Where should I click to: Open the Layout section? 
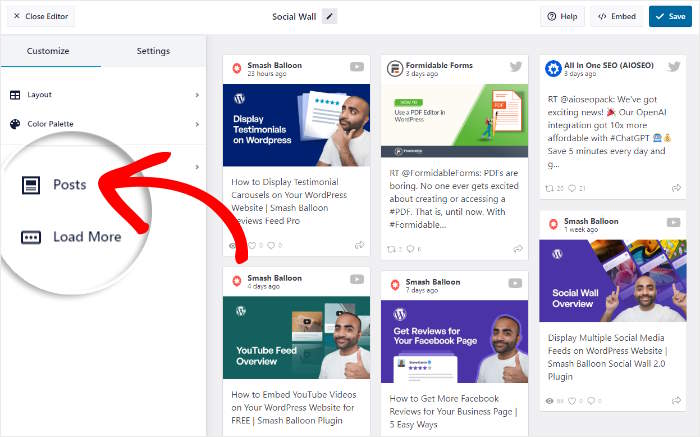104,95
